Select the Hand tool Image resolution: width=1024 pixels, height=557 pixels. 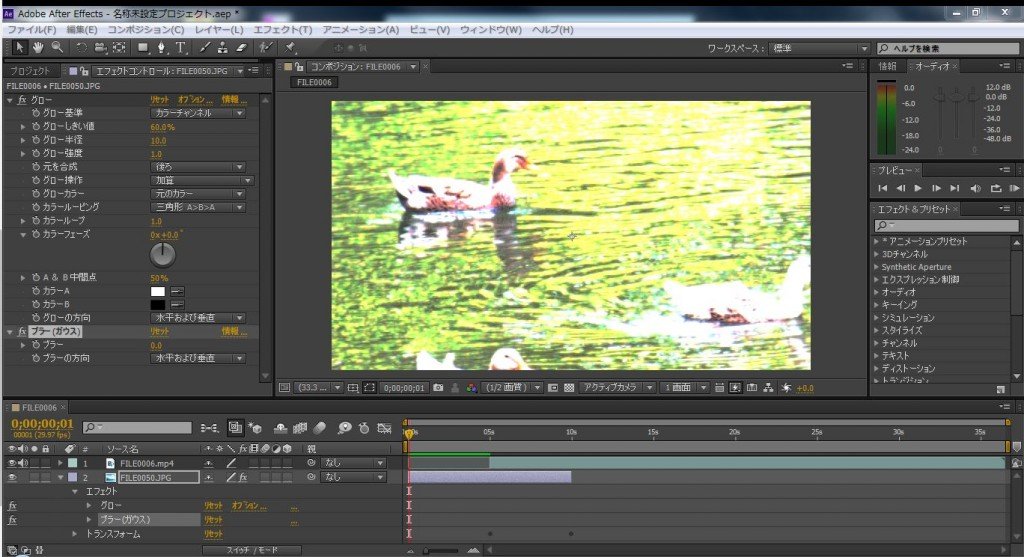coord(39,47)
